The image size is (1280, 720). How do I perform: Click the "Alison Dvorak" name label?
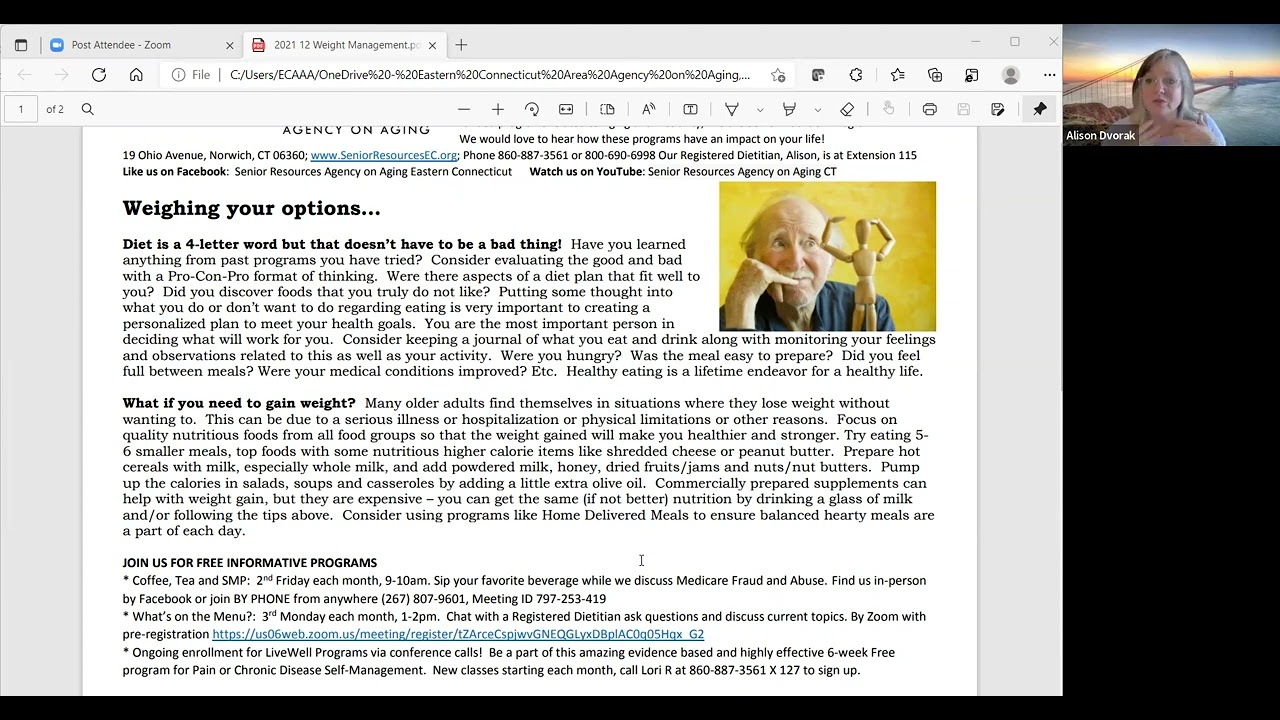pos(1100,136)
